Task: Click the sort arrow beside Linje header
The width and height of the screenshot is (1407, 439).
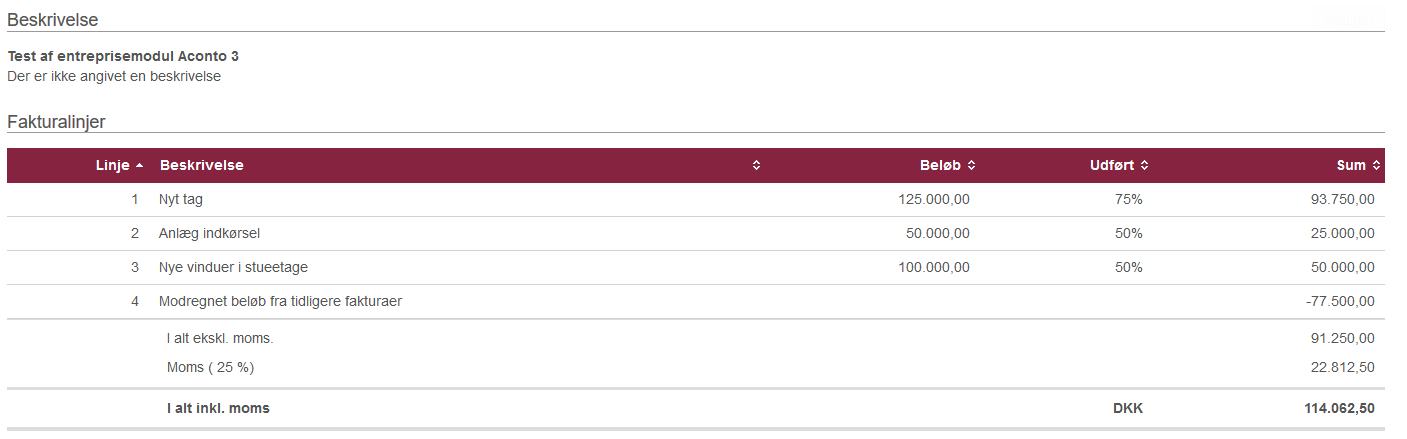Action: coord(139,166)
